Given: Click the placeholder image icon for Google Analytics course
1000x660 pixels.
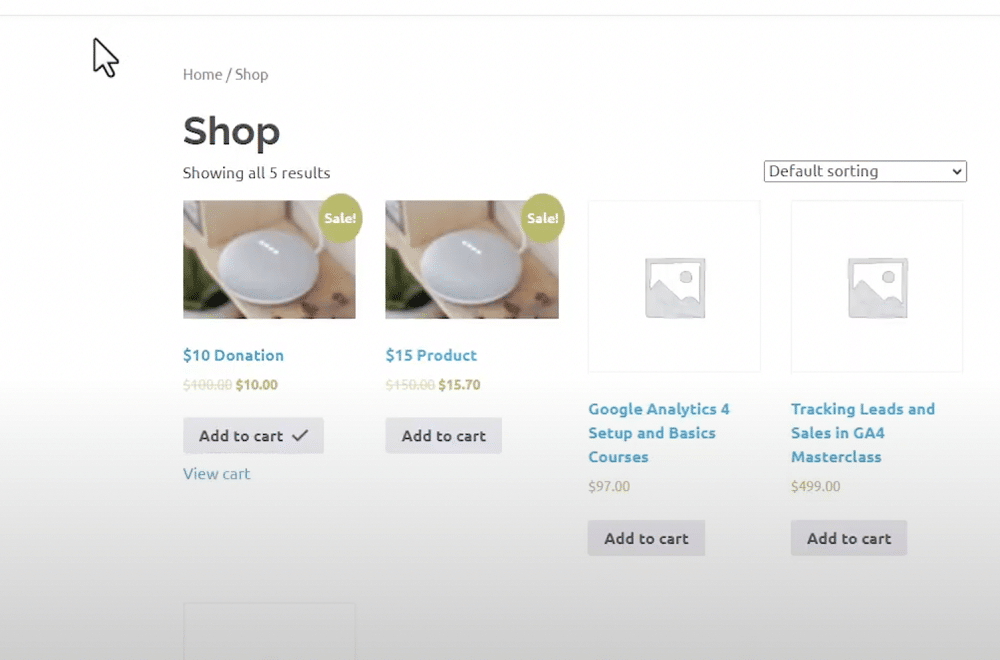Looking at the screenshot, I should point(674,286).
